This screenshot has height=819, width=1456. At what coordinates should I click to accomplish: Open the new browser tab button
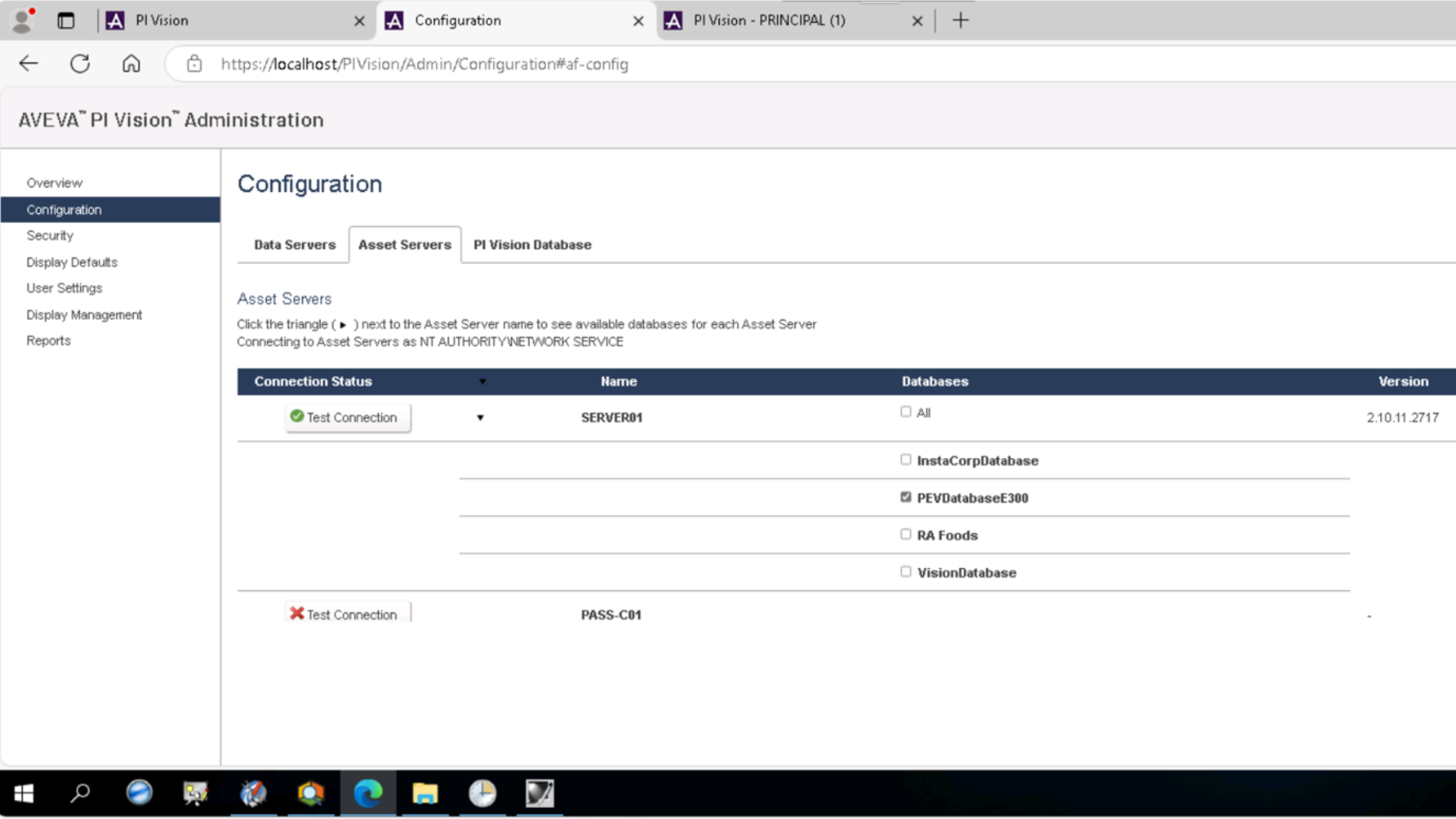pyautogui.click(x=959, y=20)
